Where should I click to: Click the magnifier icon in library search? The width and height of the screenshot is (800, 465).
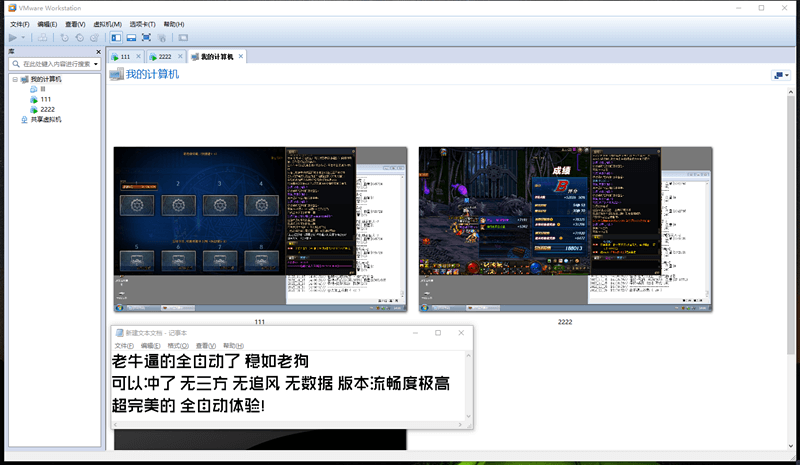(x=16, y=64)
